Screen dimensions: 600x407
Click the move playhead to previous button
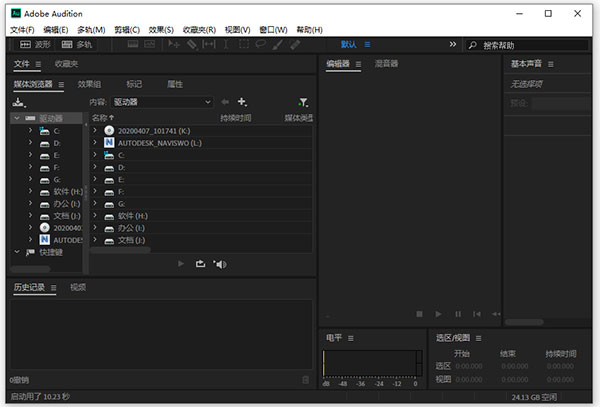pos(477,314)
